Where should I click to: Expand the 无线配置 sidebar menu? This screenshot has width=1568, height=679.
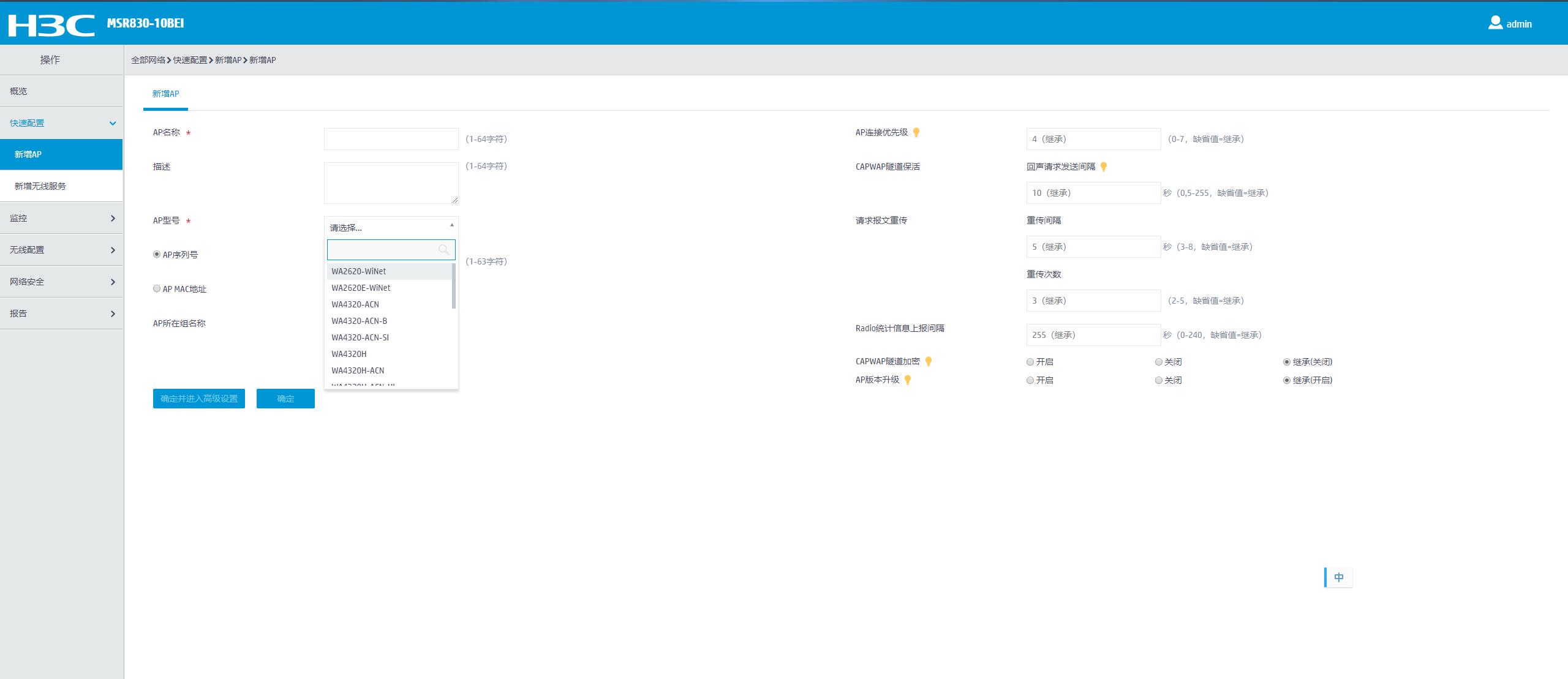[61, 250]
